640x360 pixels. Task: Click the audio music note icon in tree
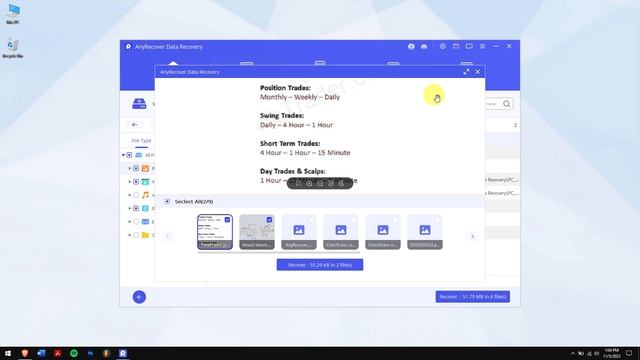click(x=145, y=195)
